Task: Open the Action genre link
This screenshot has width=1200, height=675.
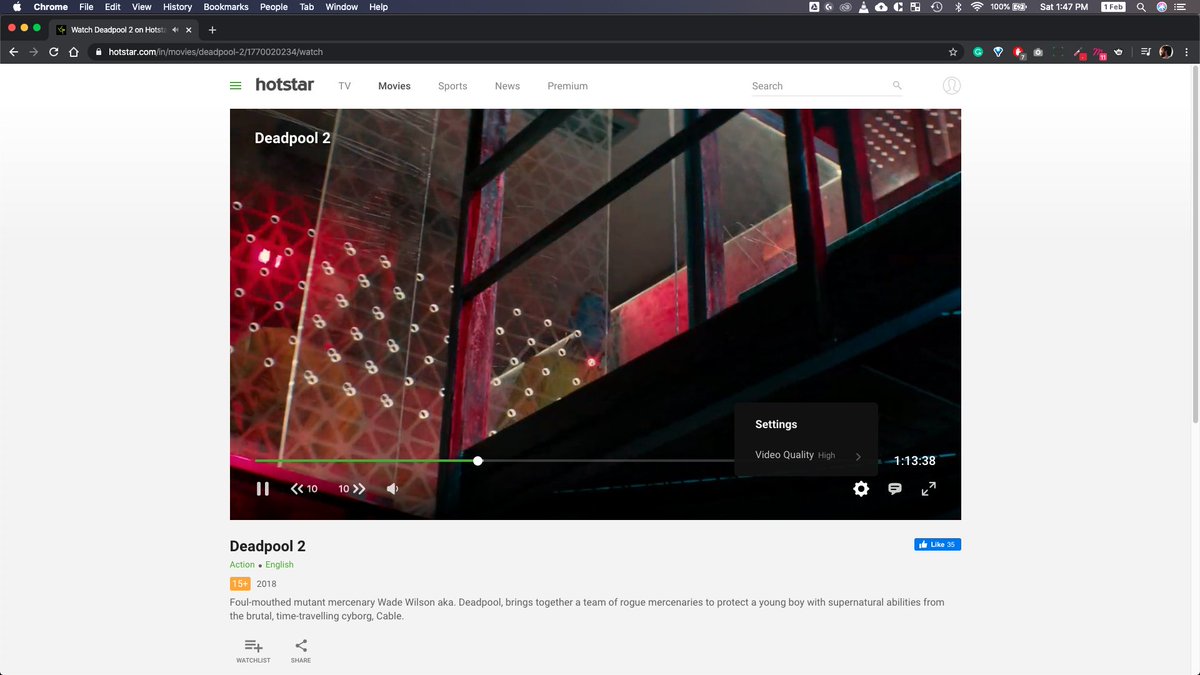Action: [242, 565]
